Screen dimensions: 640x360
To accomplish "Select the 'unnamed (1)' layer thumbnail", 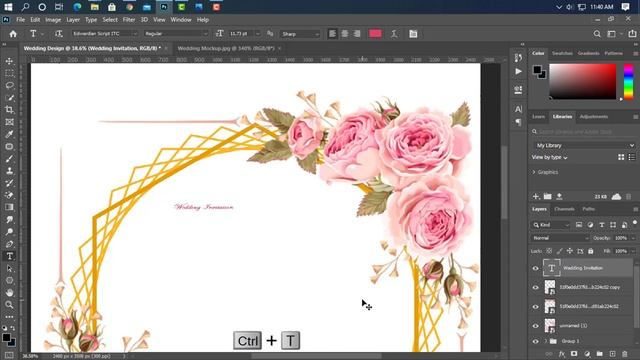I will click(x=550, y=326).
